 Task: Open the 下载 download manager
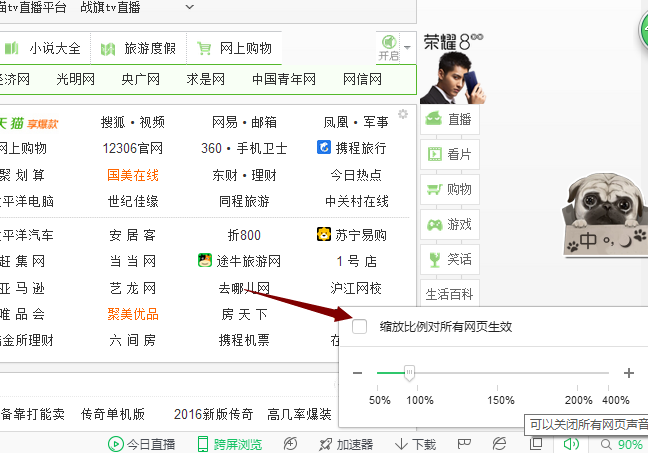pos(415,444)
